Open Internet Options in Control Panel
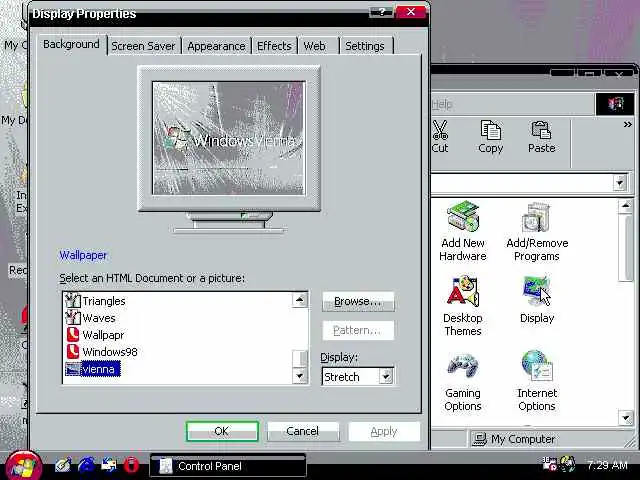 click(x=537, y=381)
